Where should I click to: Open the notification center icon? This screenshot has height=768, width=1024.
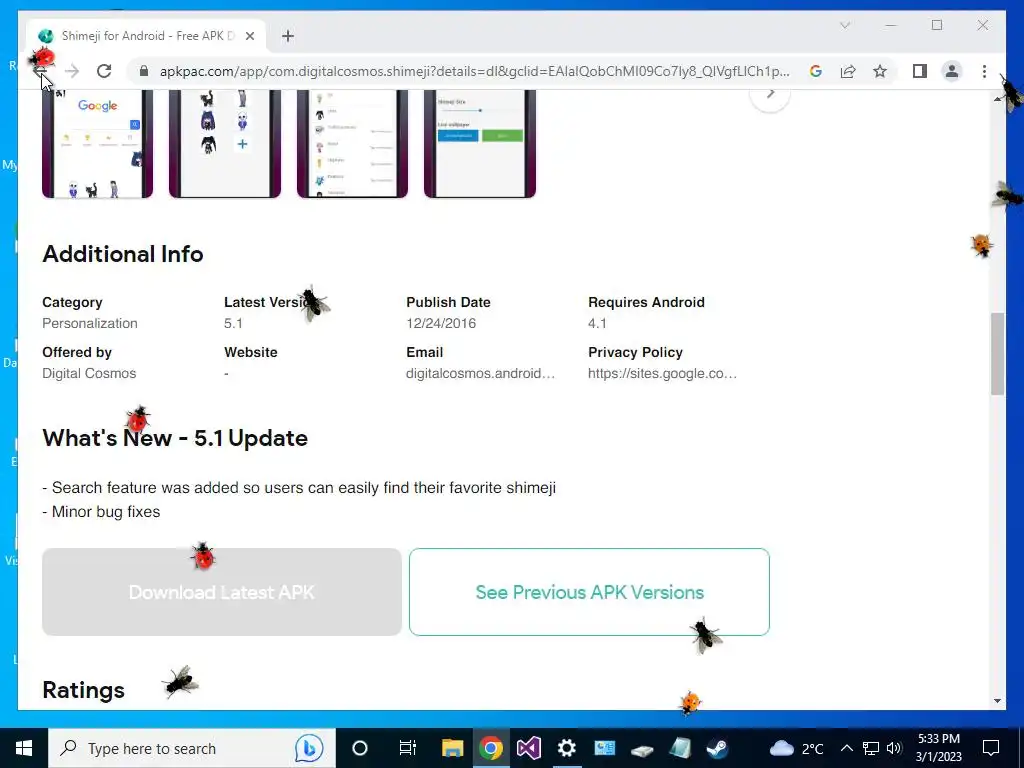click(991, 748)
